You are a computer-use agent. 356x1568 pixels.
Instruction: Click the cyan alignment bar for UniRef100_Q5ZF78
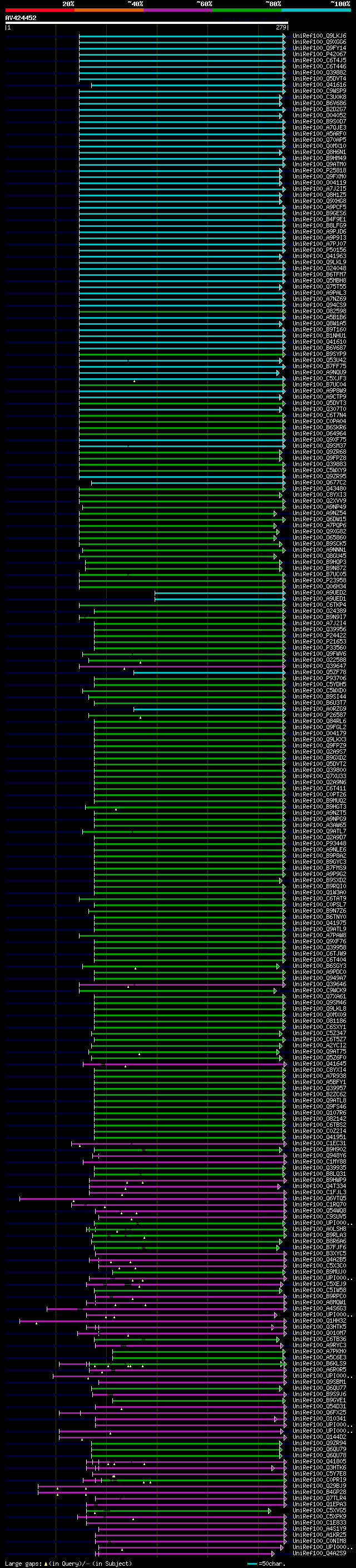tap(209, 672)
